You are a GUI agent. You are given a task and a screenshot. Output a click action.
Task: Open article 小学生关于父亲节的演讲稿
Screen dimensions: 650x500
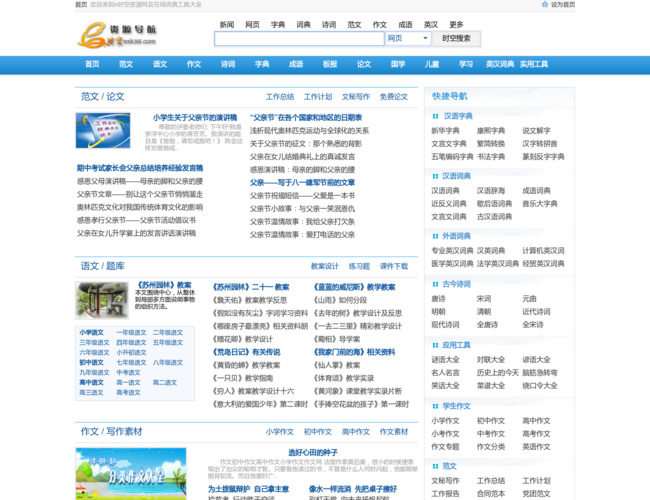pyautogui.click(x=195, y=117)
